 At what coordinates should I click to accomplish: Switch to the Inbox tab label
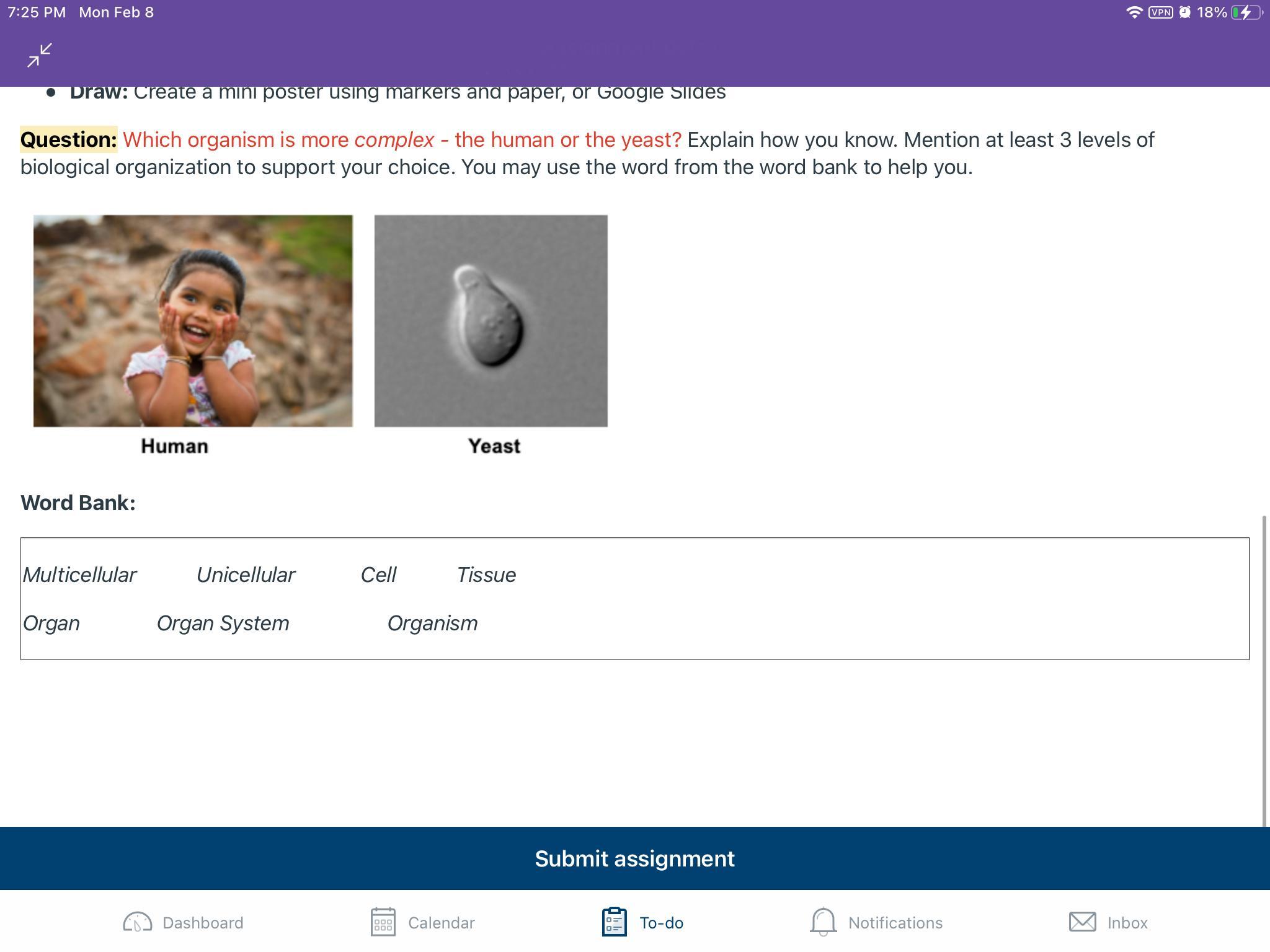(1127, 923)
